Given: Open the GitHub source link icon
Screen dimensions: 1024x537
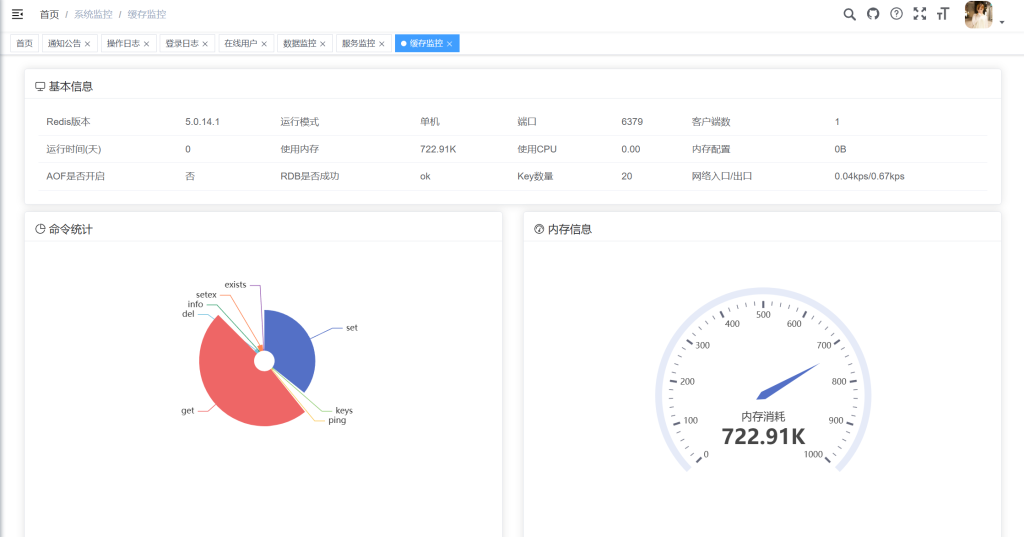Looking at the screenshot, I should (873, 14).
